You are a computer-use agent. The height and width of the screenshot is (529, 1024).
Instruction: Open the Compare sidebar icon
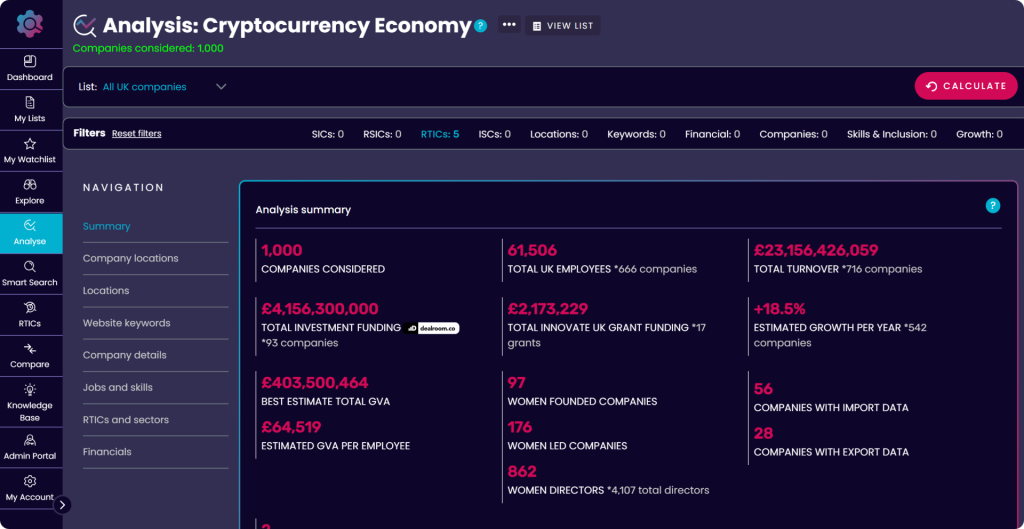(x=30, y=349)
